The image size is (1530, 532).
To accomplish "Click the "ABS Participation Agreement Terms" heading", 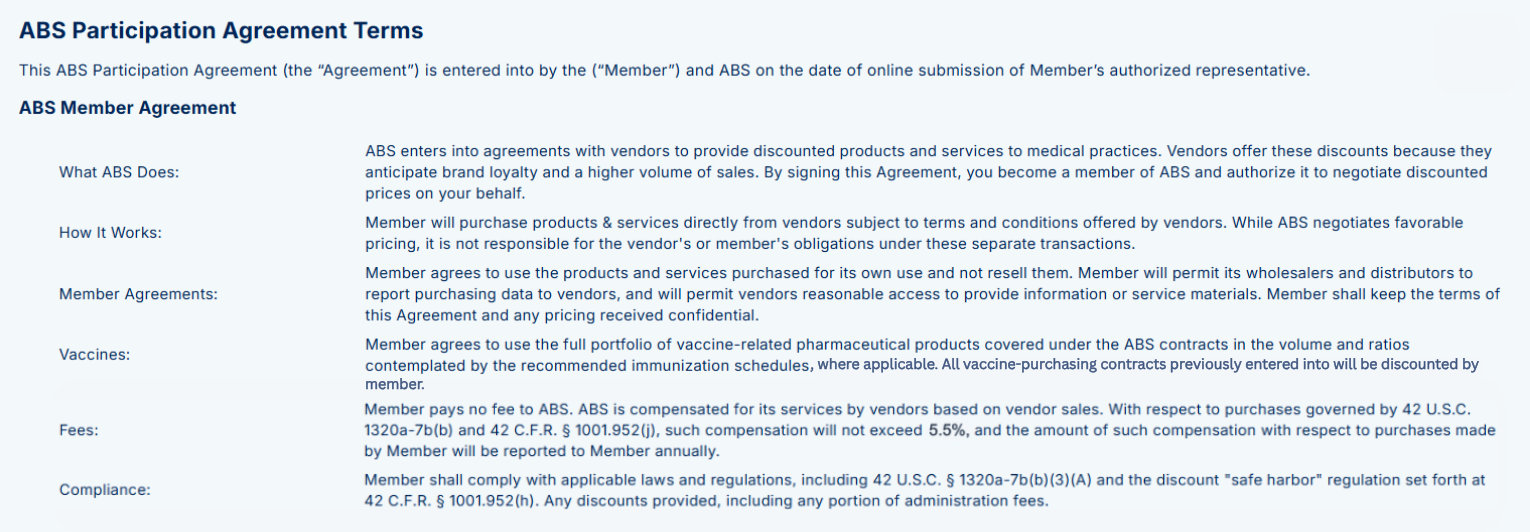I will pos(221,31).
